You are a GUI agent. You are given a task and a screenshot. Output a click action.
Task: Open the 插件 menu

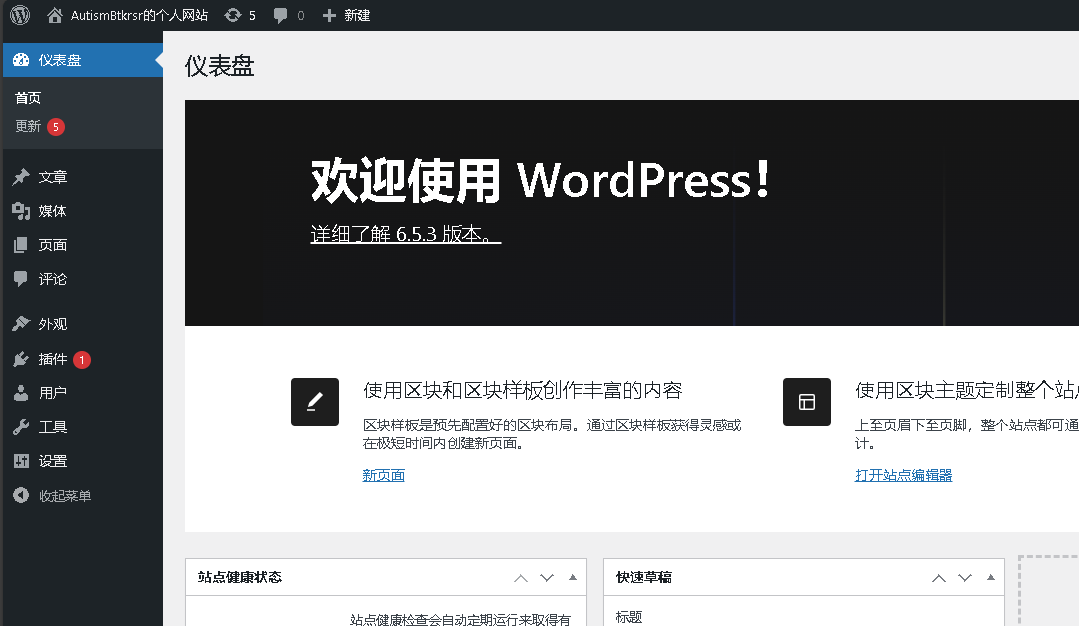click(x=53, y=359)
